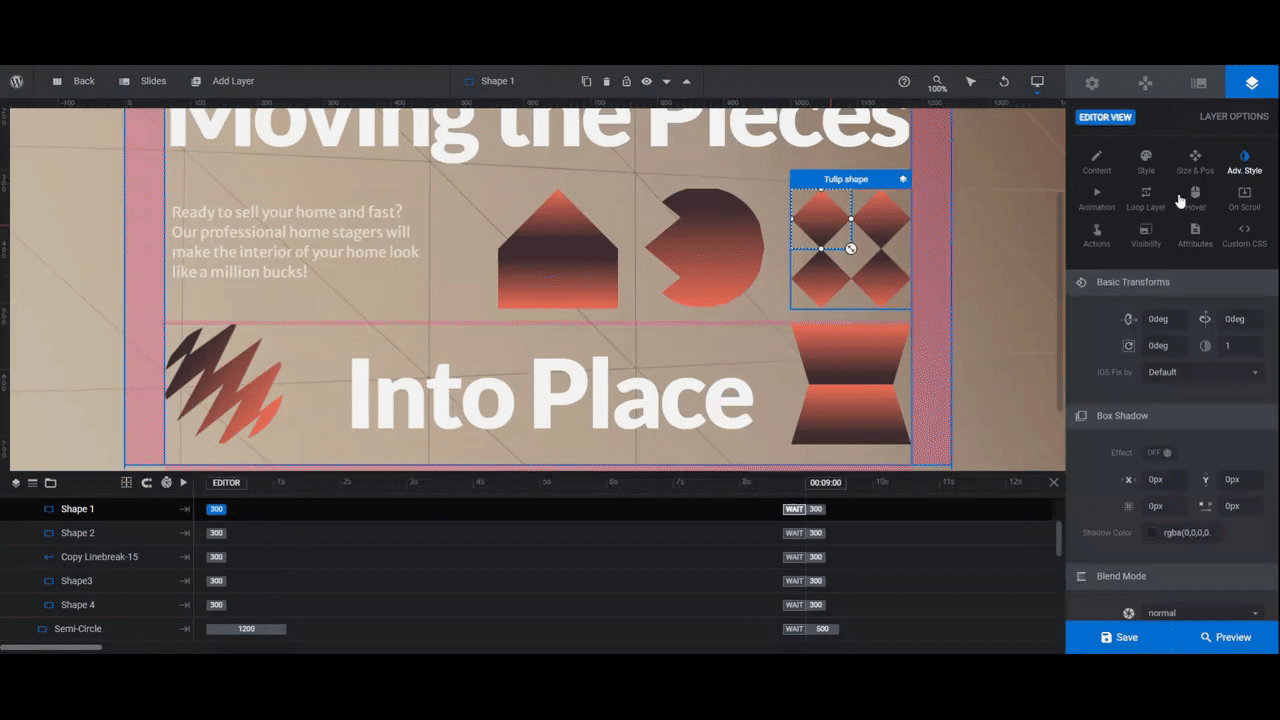Toggle the Box Shadow Effect switch

click(1158, 453)
